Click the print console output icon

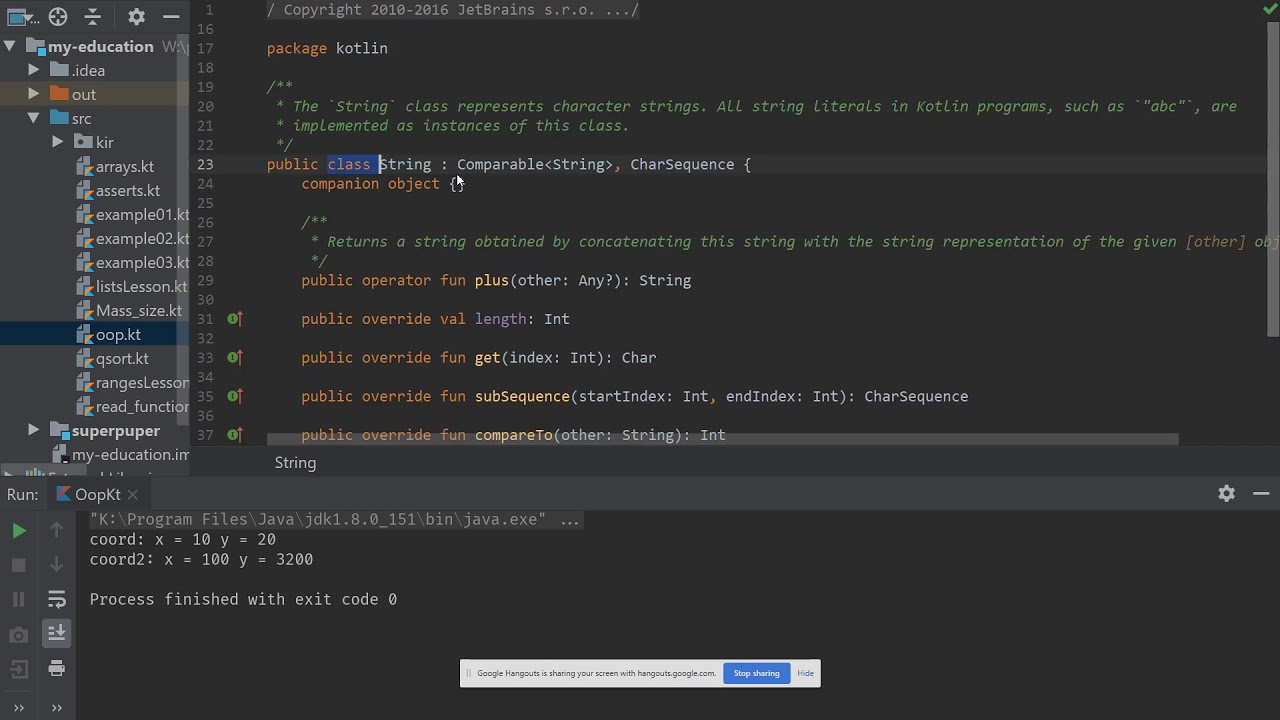click(57, 668)
